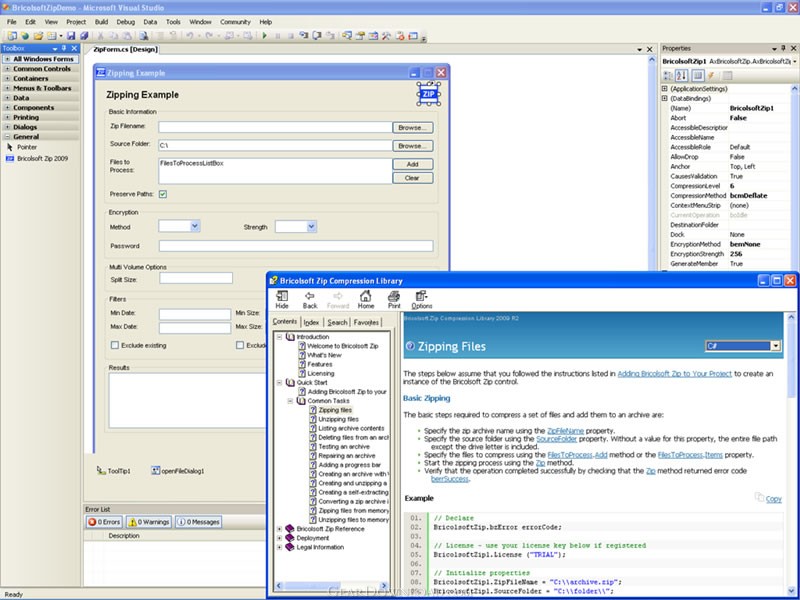Screen dimensions: 800x600
Task: Click the Print icon in the help window
Action: pyautogui.click(x=394, y=299)
